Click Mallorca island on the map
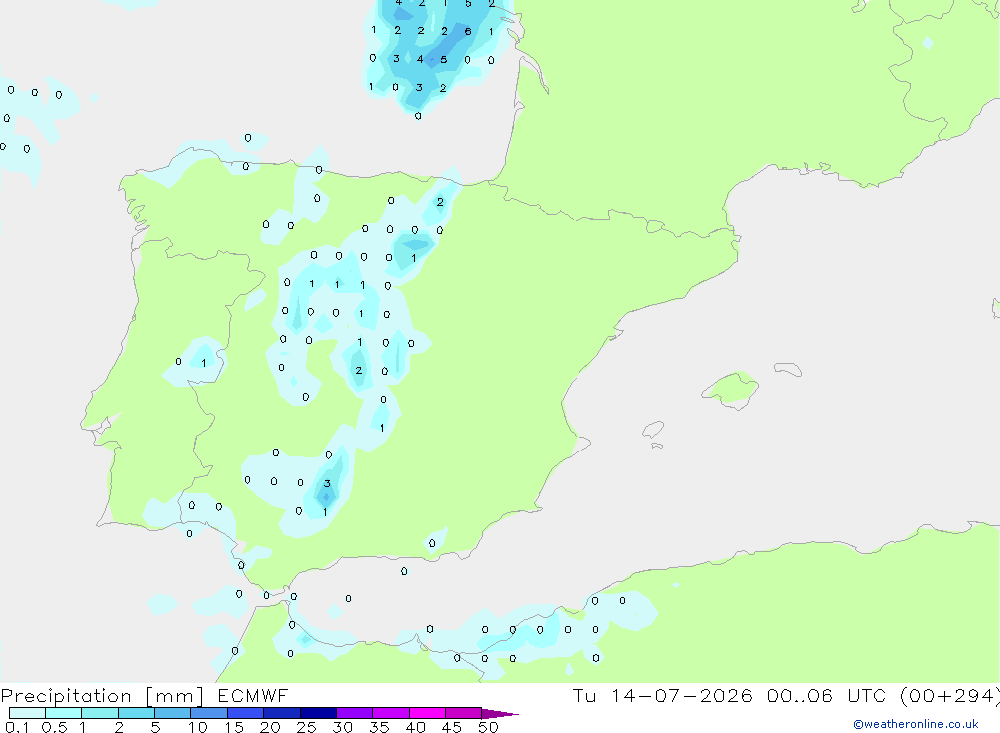Screen dimensions: 1000x733 730,389
